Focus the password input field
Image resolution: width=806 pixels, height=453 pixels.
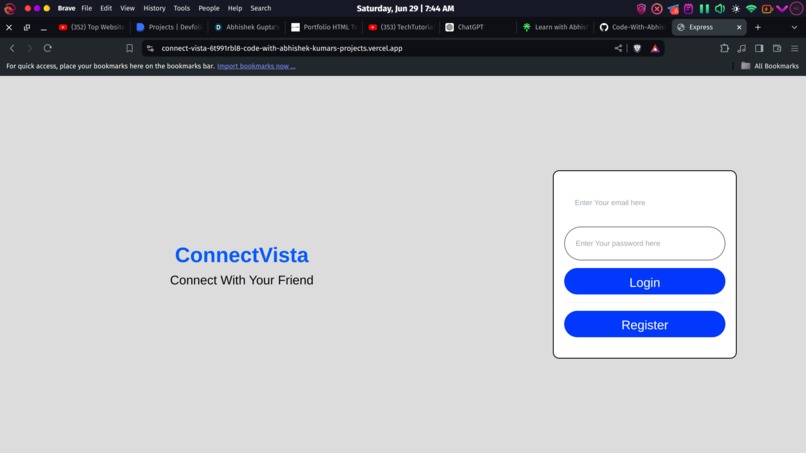pyautogui.click(x=645, y=243)
